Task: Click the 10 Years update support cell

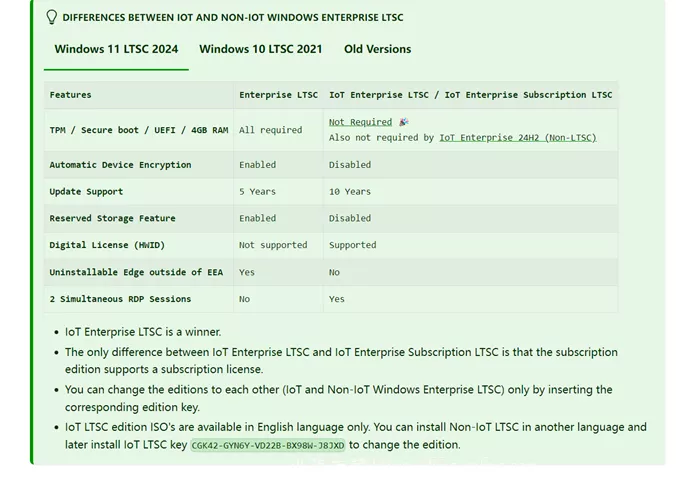Action: click(x=350, y=191)
